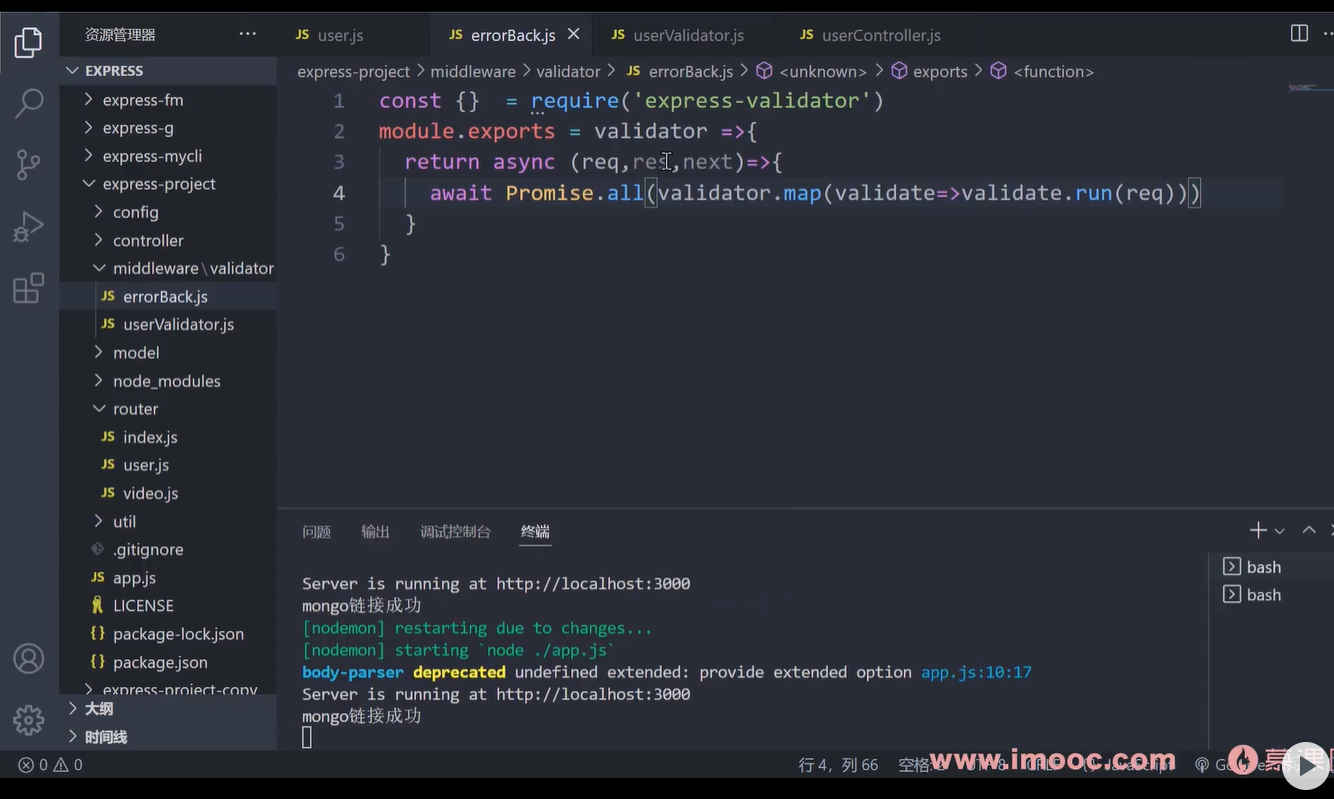Open the Source Control view icon
This screenshot has height=799, width=1334.
pyautogui.click(x=29, y=165)
